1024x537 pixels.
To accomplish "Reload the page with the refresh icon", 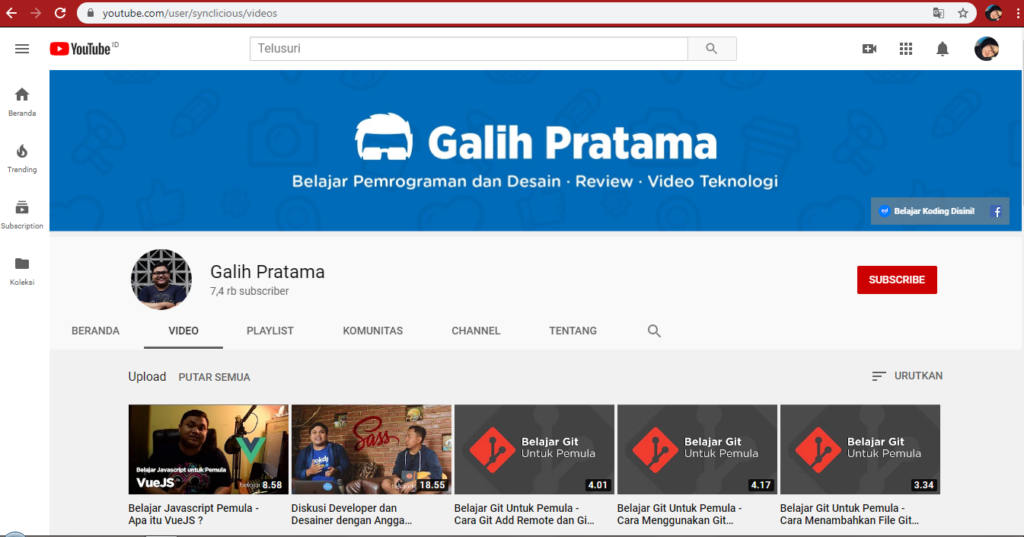I will pyautogui.click(x=60, y=13).
